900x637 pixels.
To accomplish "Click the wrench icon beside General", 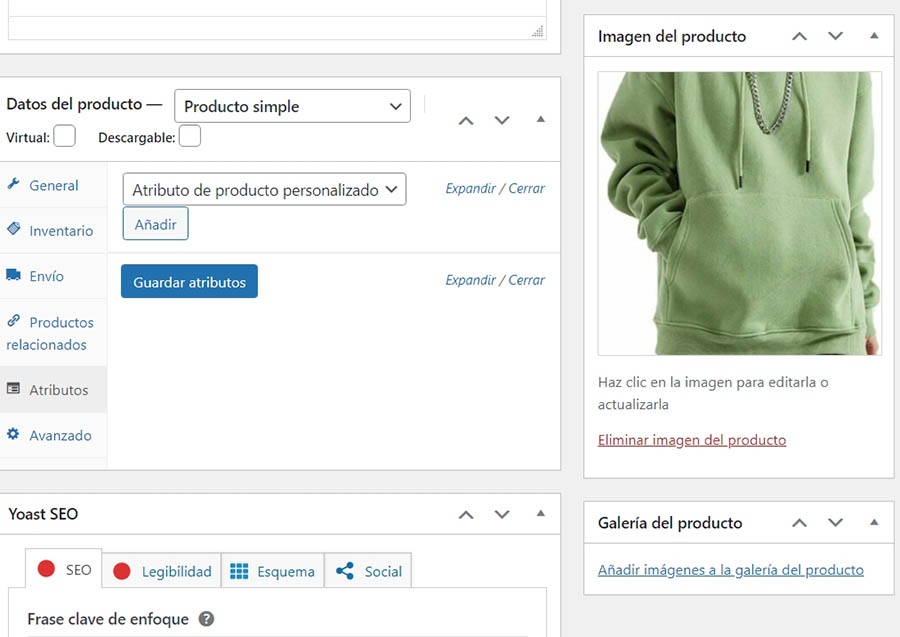I will pyautogui.click(x=14, y=185).
